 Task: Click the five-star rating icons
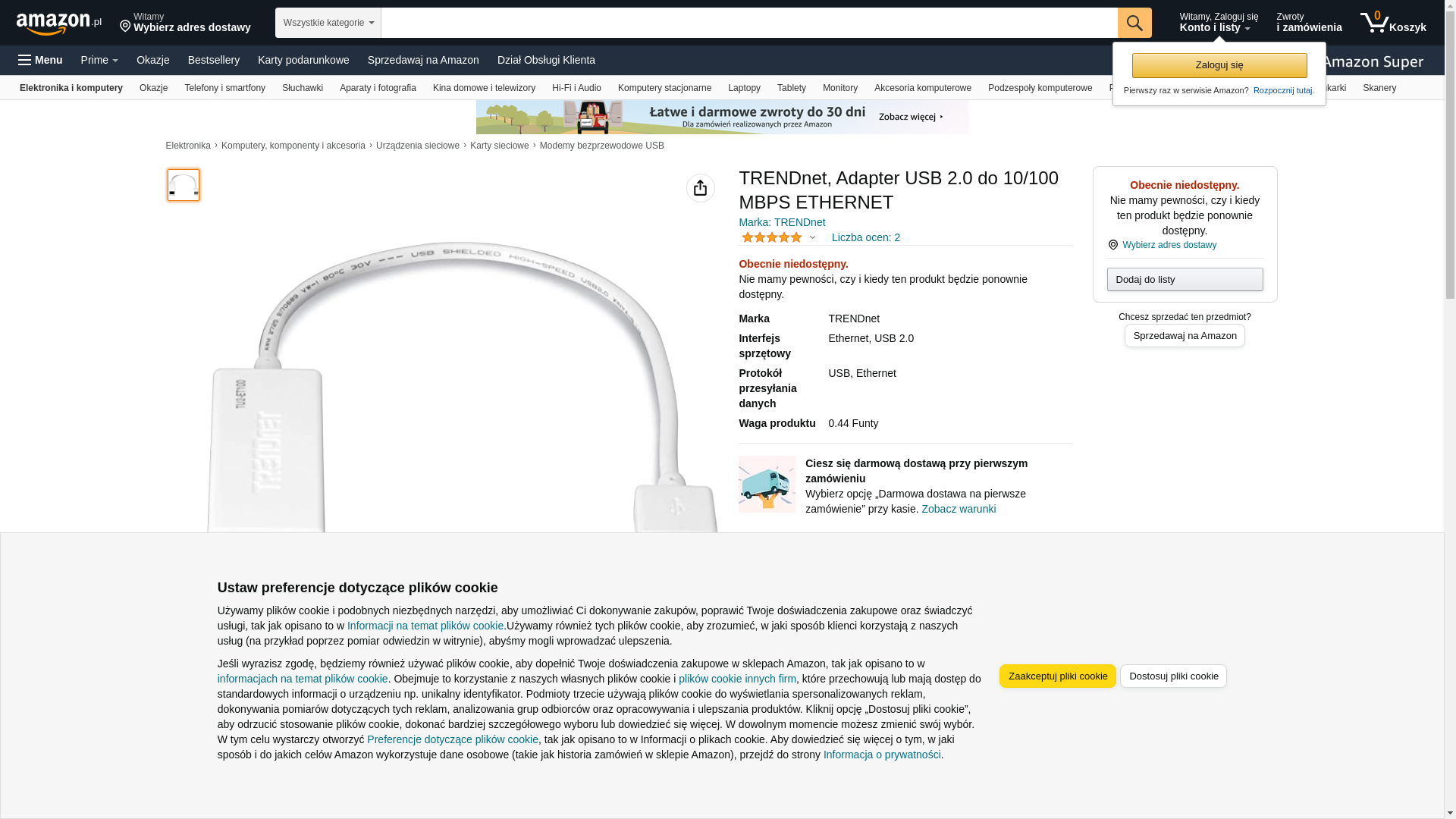pos(772,237)
